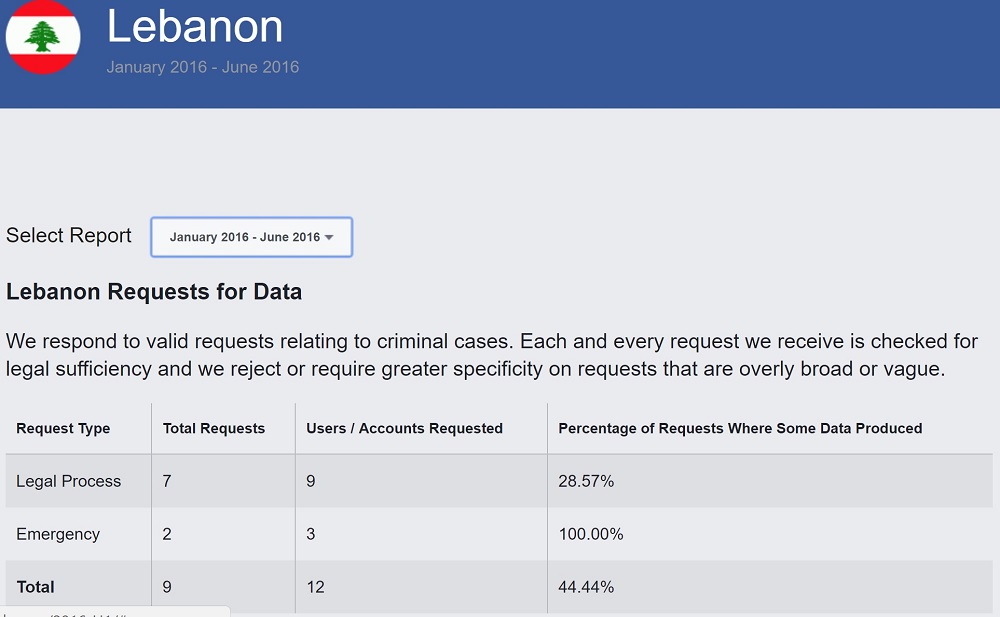
Task: Select the Lebanon Requests for Data heading
Action: point(154,292)
